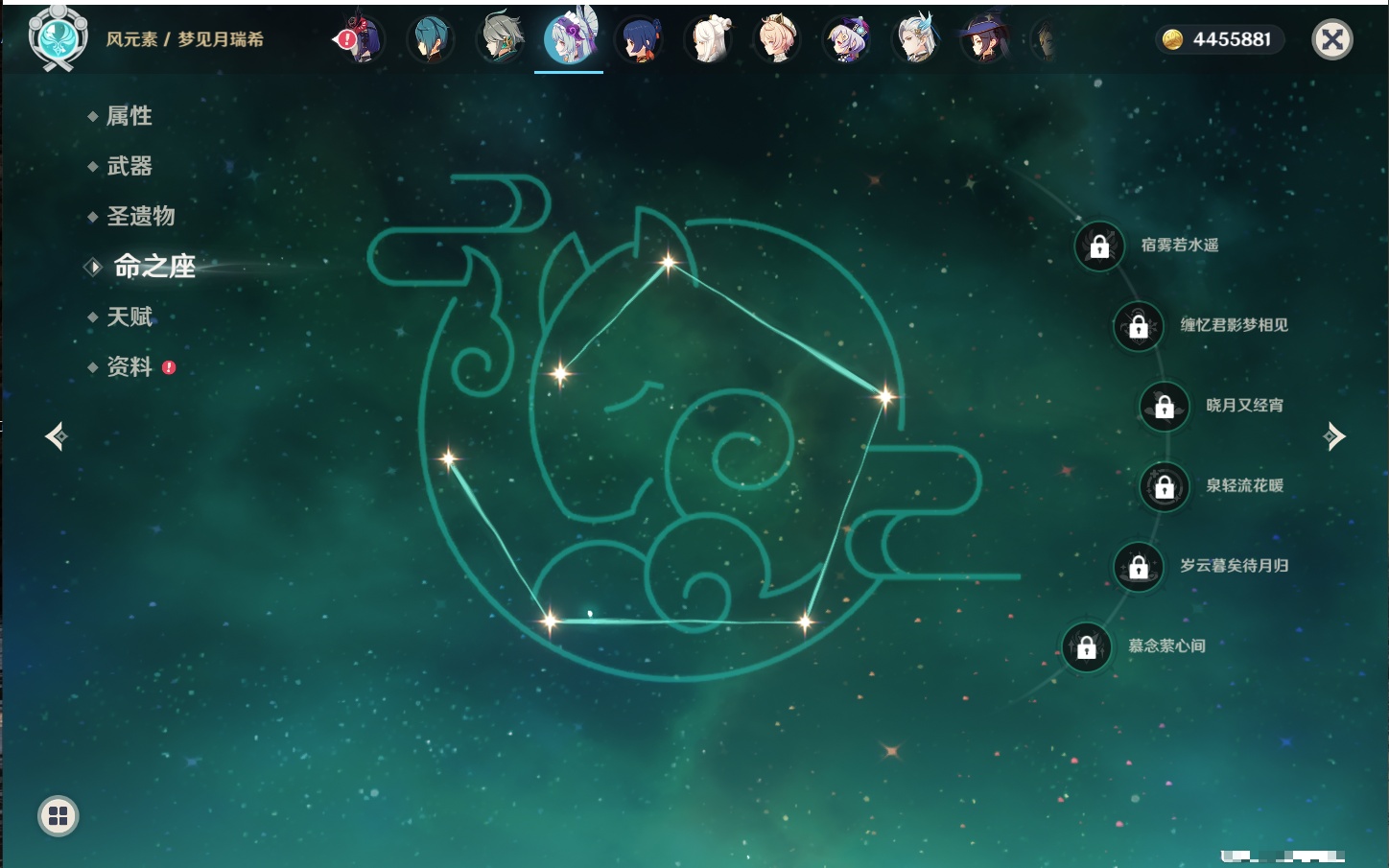Click the constellation name 缠忆君影梦相见
The image size is (1389, 868).
[1234, 325]
